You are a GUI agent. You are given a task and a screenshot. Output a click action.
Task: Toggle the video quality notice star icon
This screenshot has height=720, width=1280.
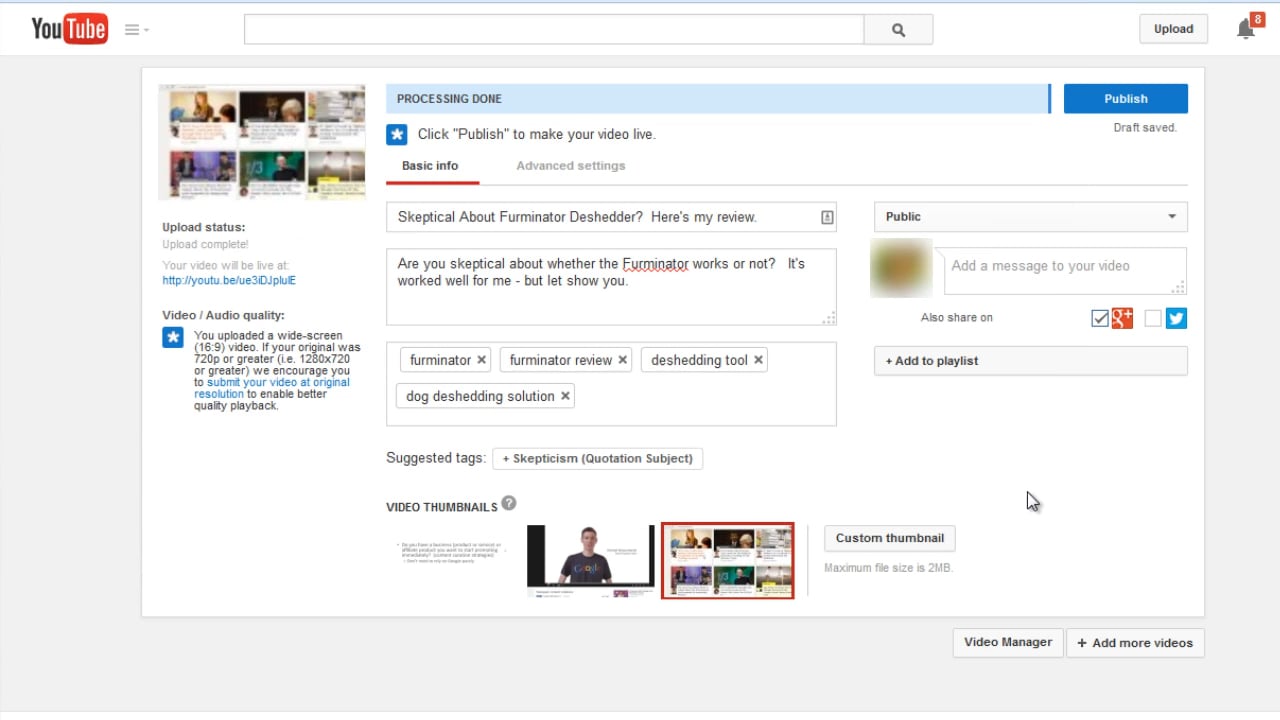(172, 337)
